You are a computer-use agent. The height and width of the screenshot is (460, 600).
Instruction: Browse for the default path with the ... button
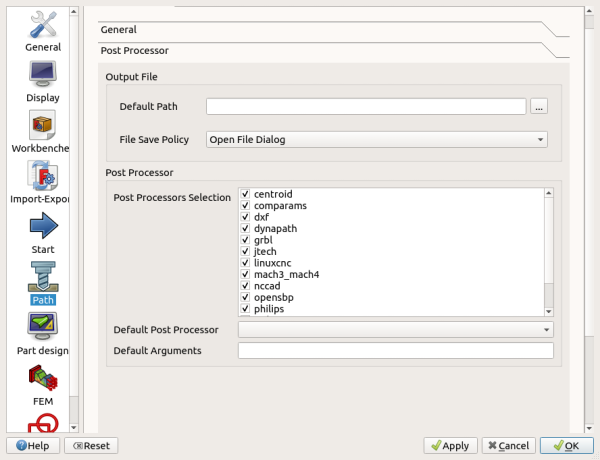point(539,106)
